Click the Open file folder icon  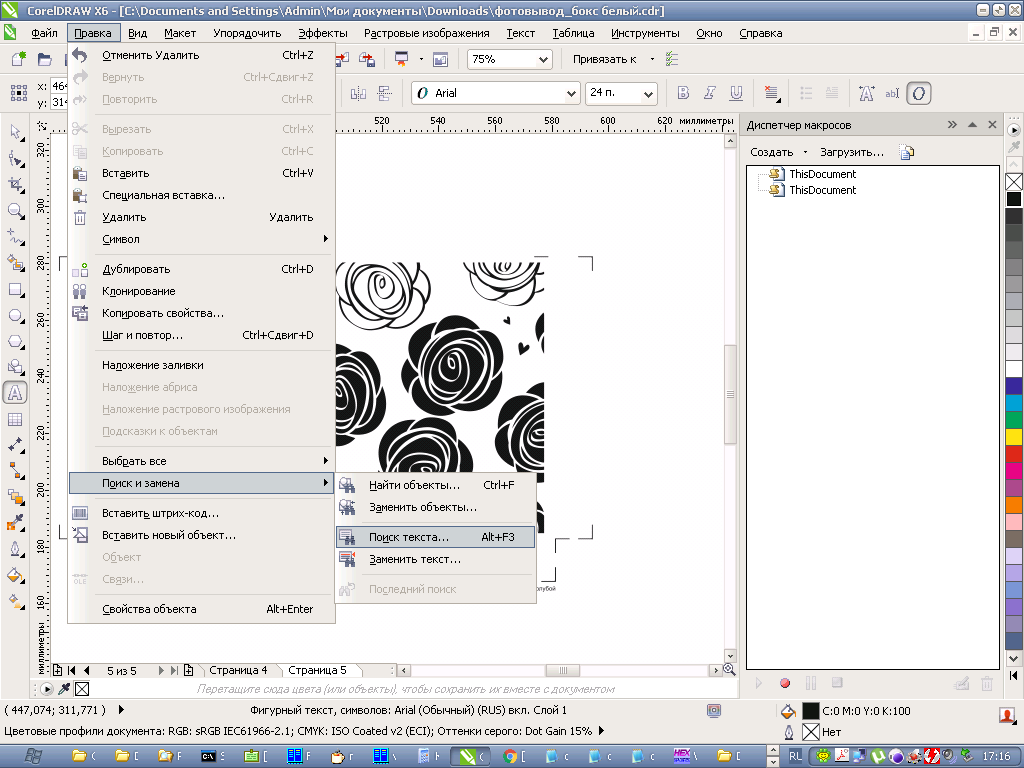point(44,59)
